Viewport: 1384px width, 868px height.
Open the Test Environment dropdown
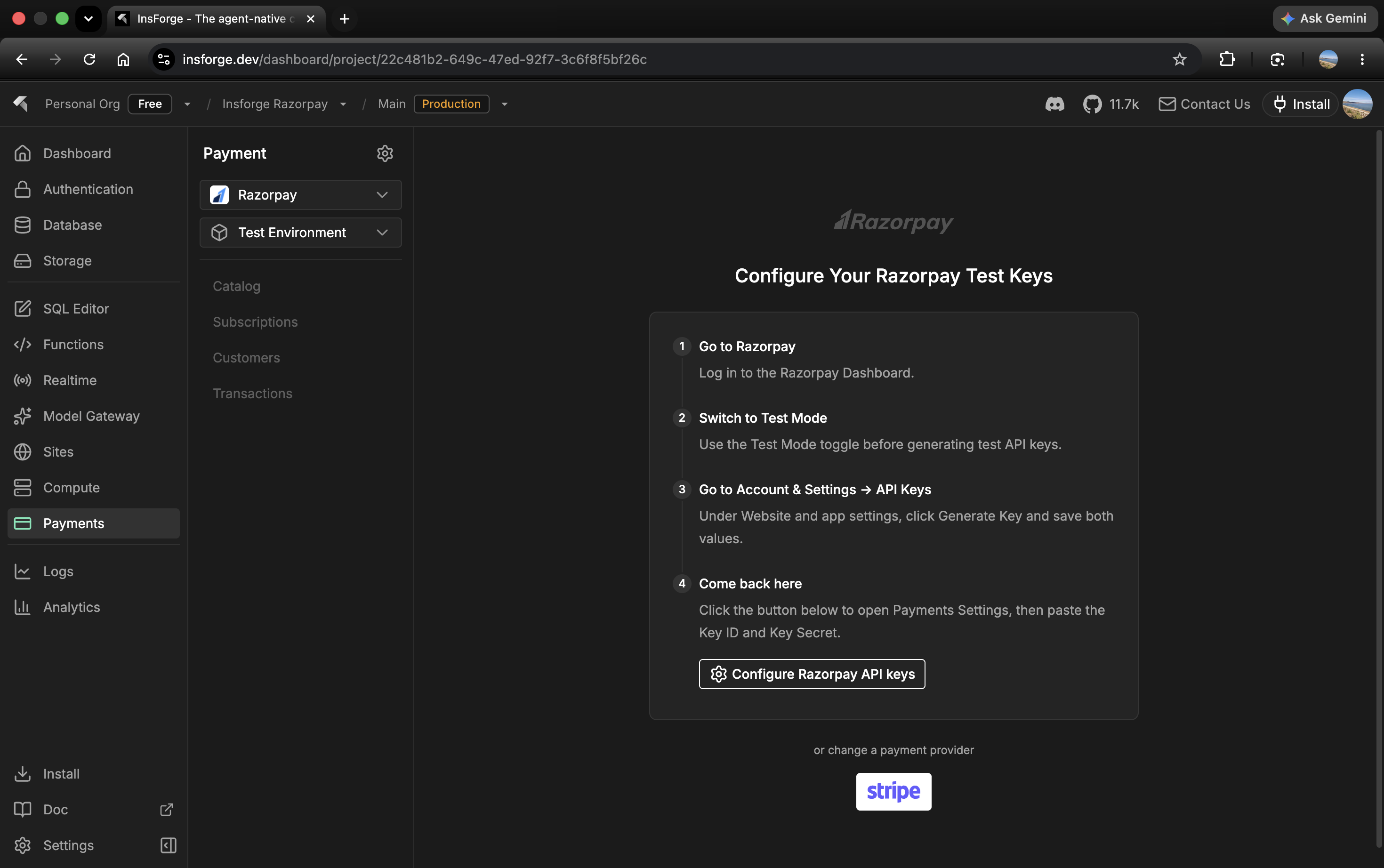[301, 233]
